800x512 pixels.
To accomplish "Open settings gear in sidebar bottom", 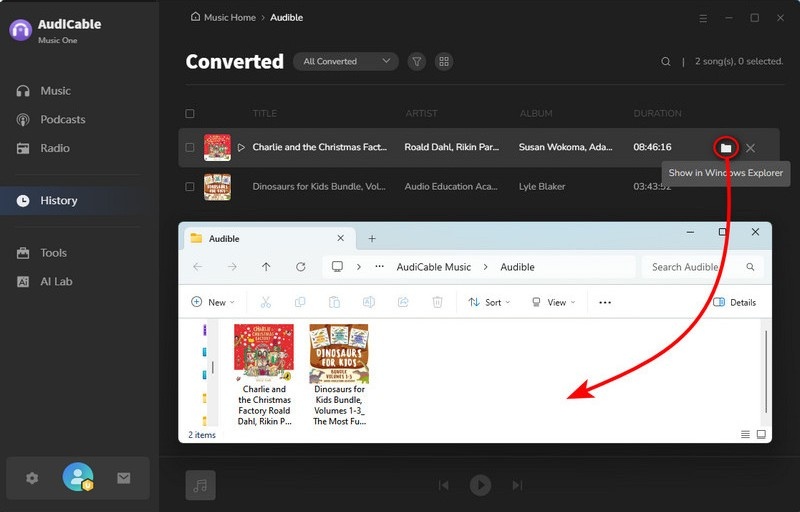I will point(32,478).
